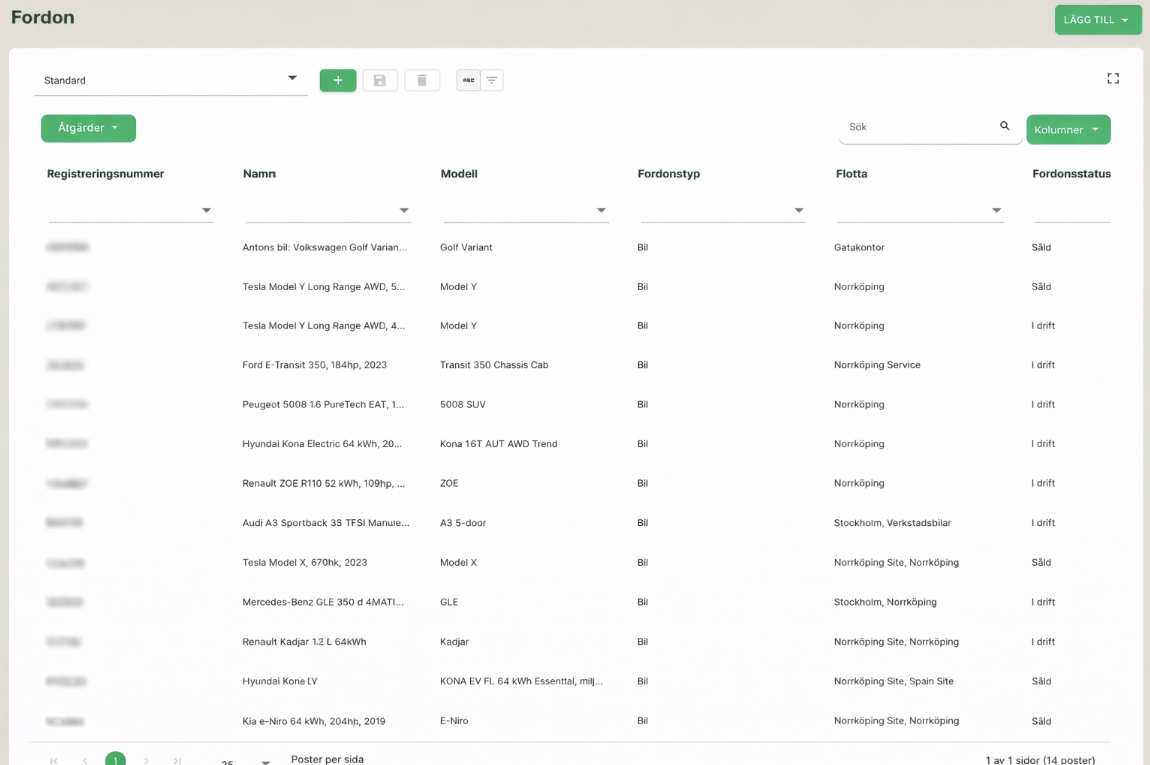Sort by the Modell column header
Viewport: 1150px width, 765px height.
pos(459,174)
